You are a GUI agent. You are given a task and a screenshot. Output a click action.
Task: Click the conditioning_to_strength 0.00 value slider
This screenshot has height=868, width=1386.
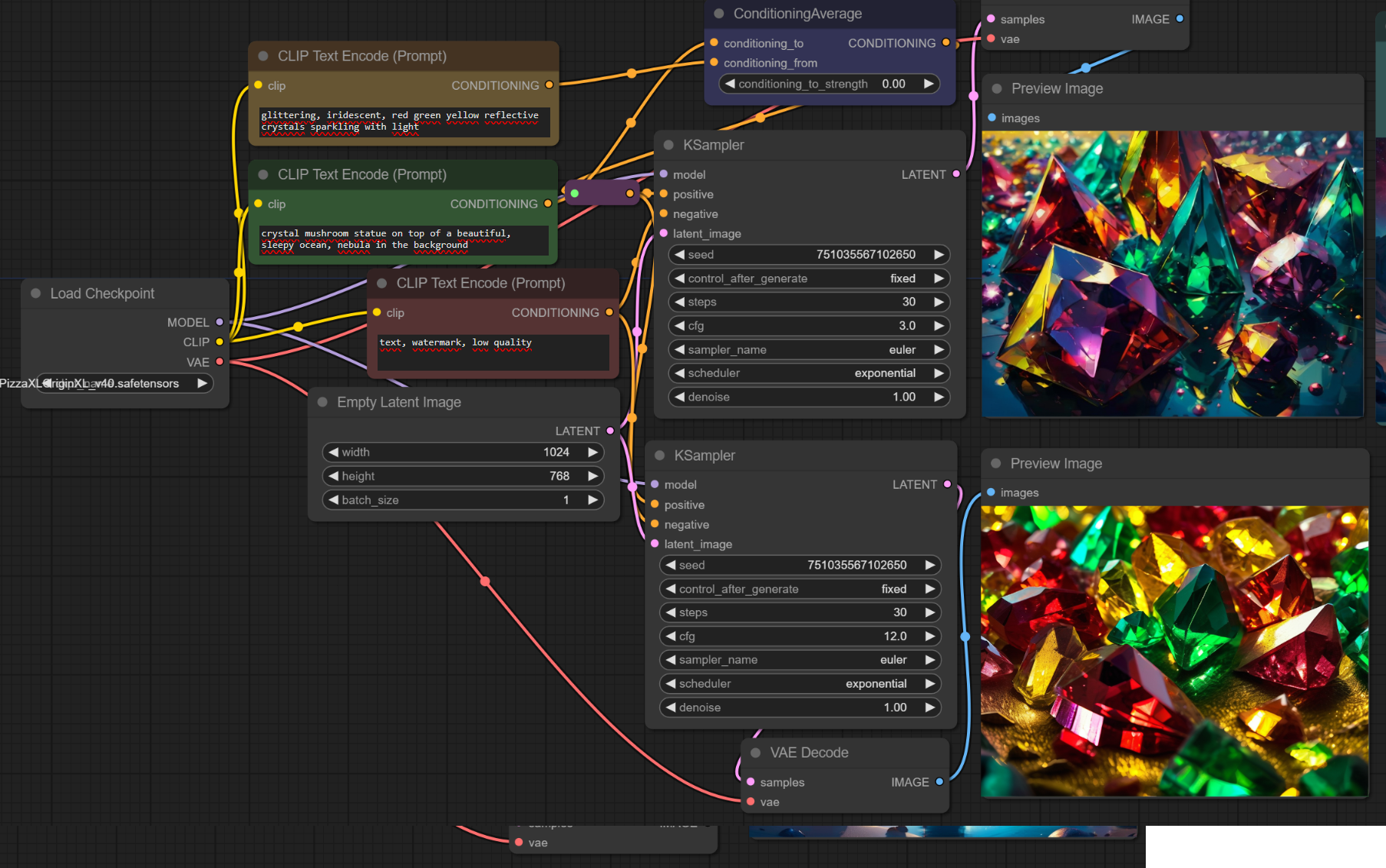click(830, 84)
